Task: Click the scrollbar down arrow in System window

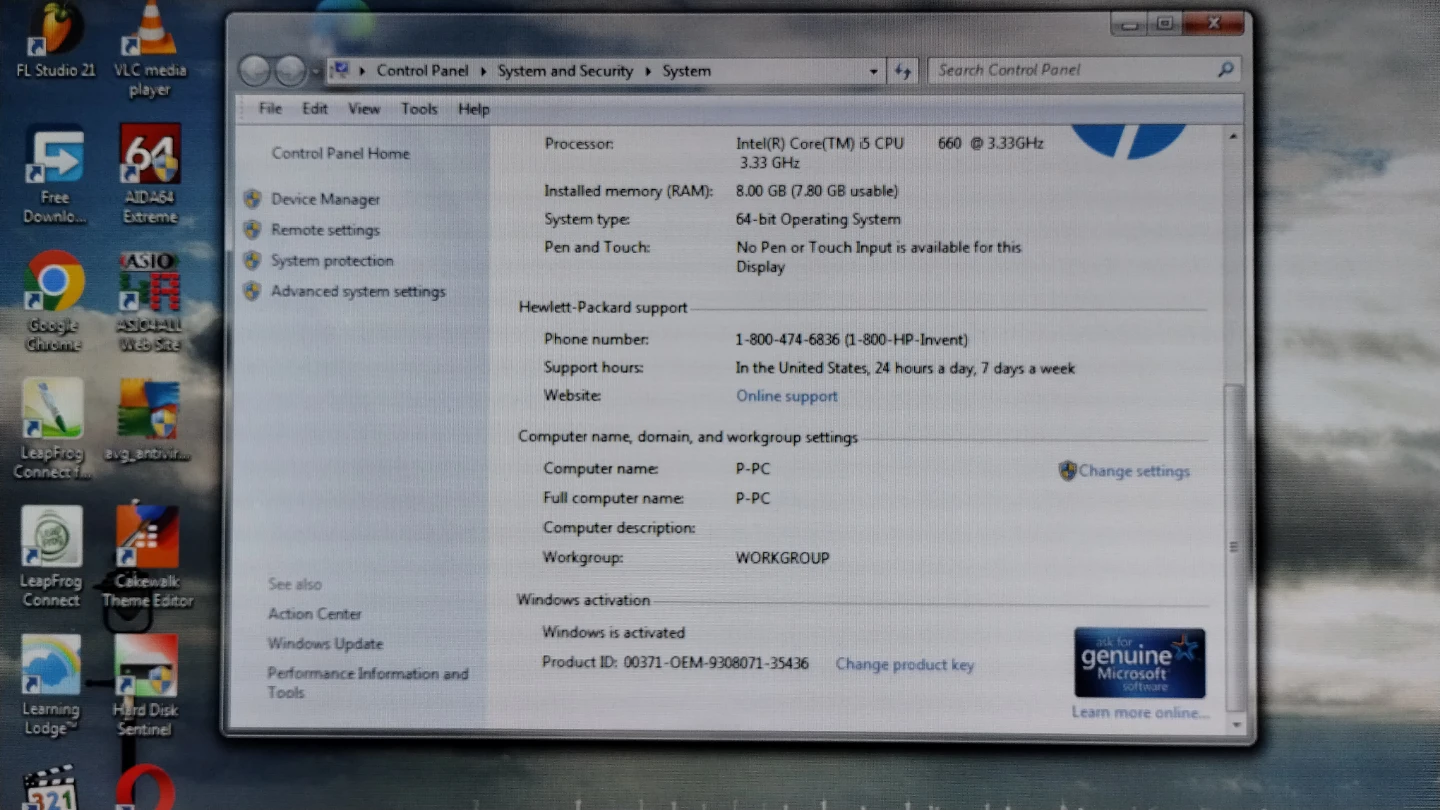Action: [1236, 724]
